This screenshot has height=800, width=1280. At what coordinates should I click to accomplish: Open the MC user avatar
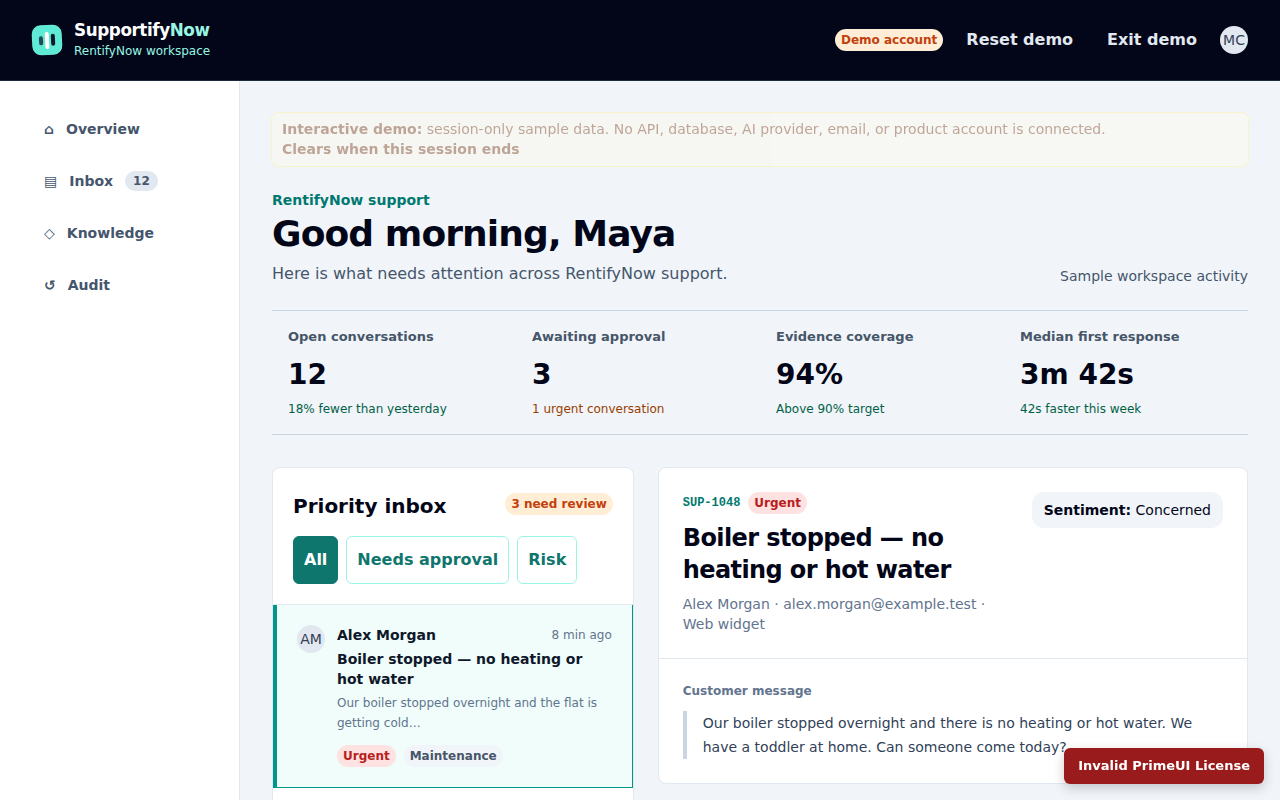(x=1234, y=40)
